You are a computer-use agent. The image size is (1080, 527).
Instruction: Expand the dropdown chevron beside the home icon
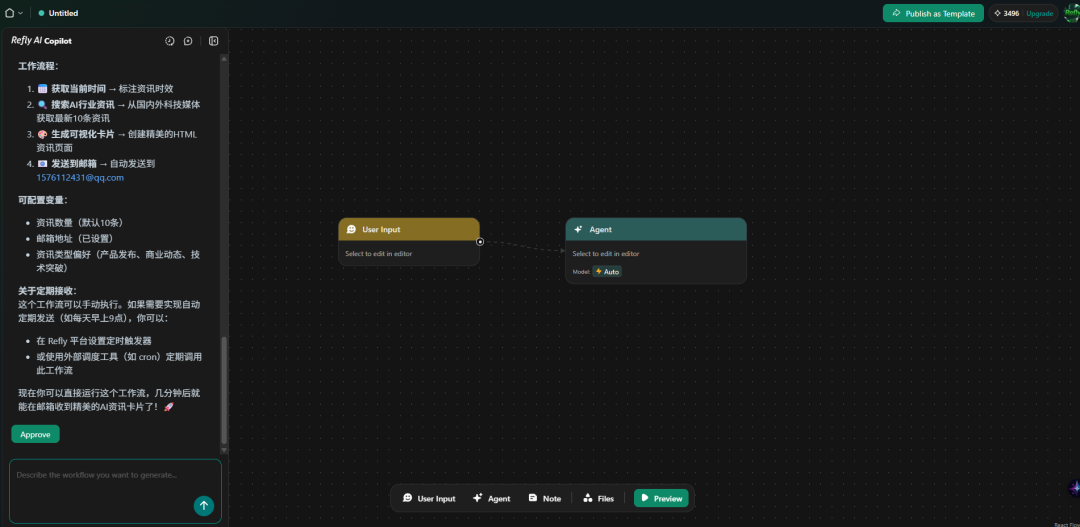(x=21, y=13)
